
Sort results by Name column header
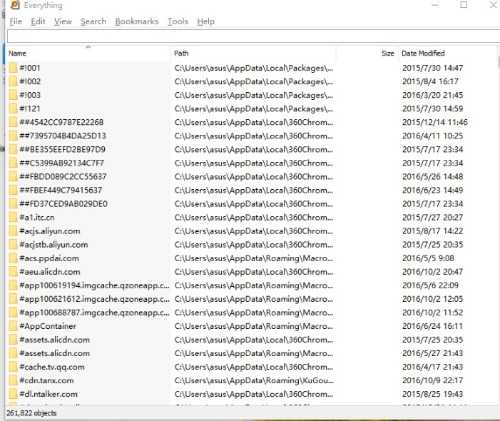pos(88,53)
